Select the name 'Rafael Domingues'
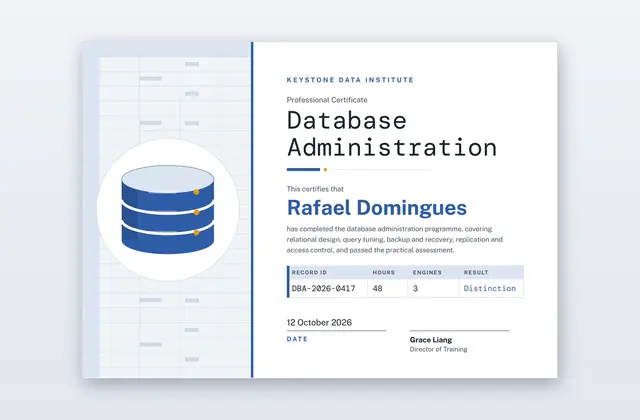 pyautogui.click(x=377, y=208)
